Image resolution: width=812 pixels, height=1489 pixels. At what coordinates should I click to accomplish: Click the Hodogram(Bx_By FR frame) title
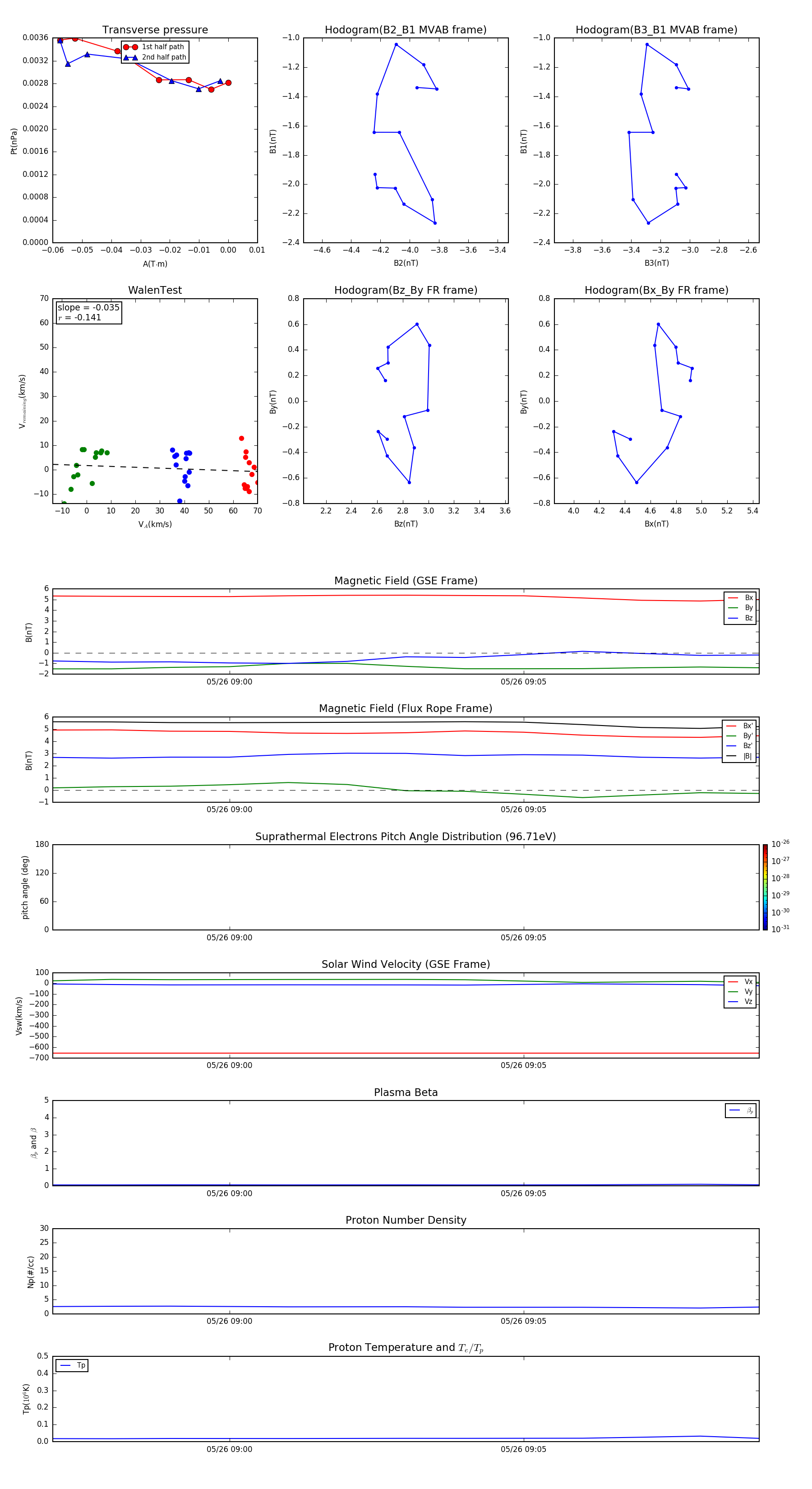point(656,290)
